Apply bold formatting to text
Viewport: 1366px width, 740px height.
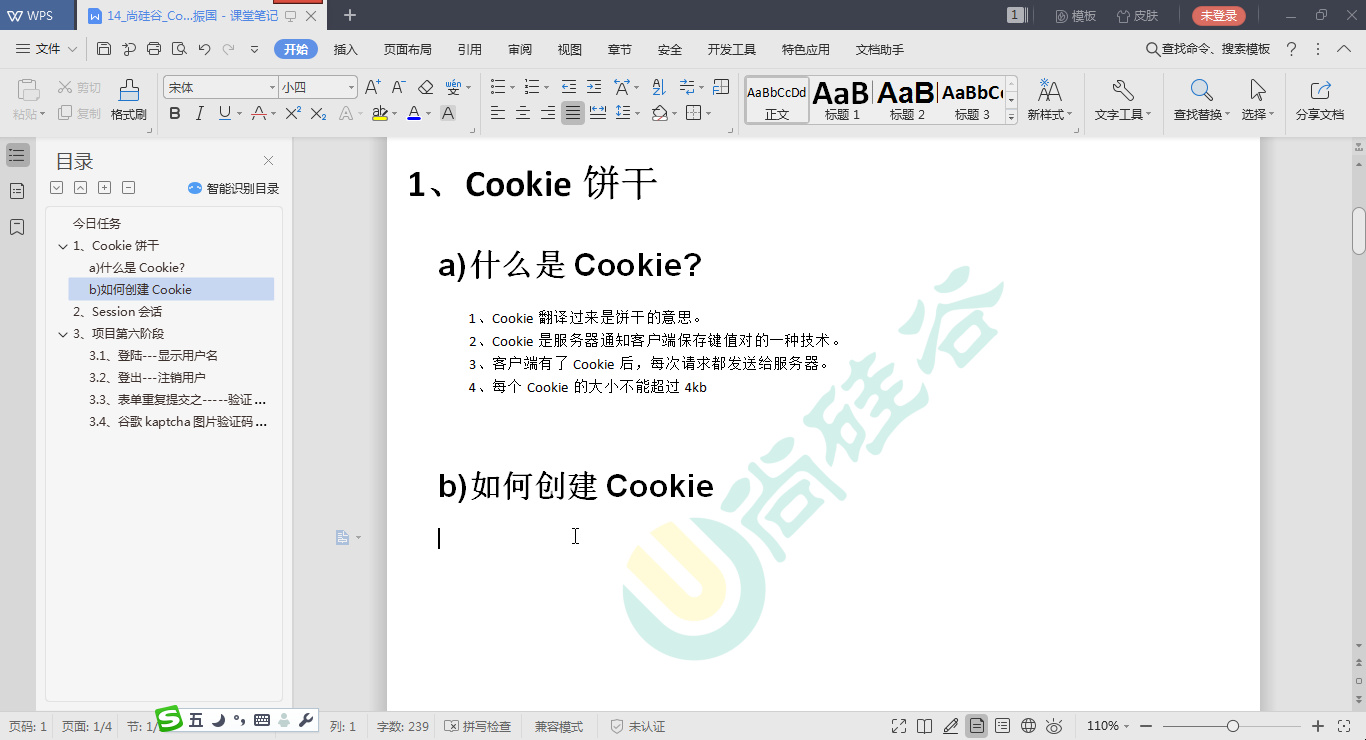tap(176, 113)
